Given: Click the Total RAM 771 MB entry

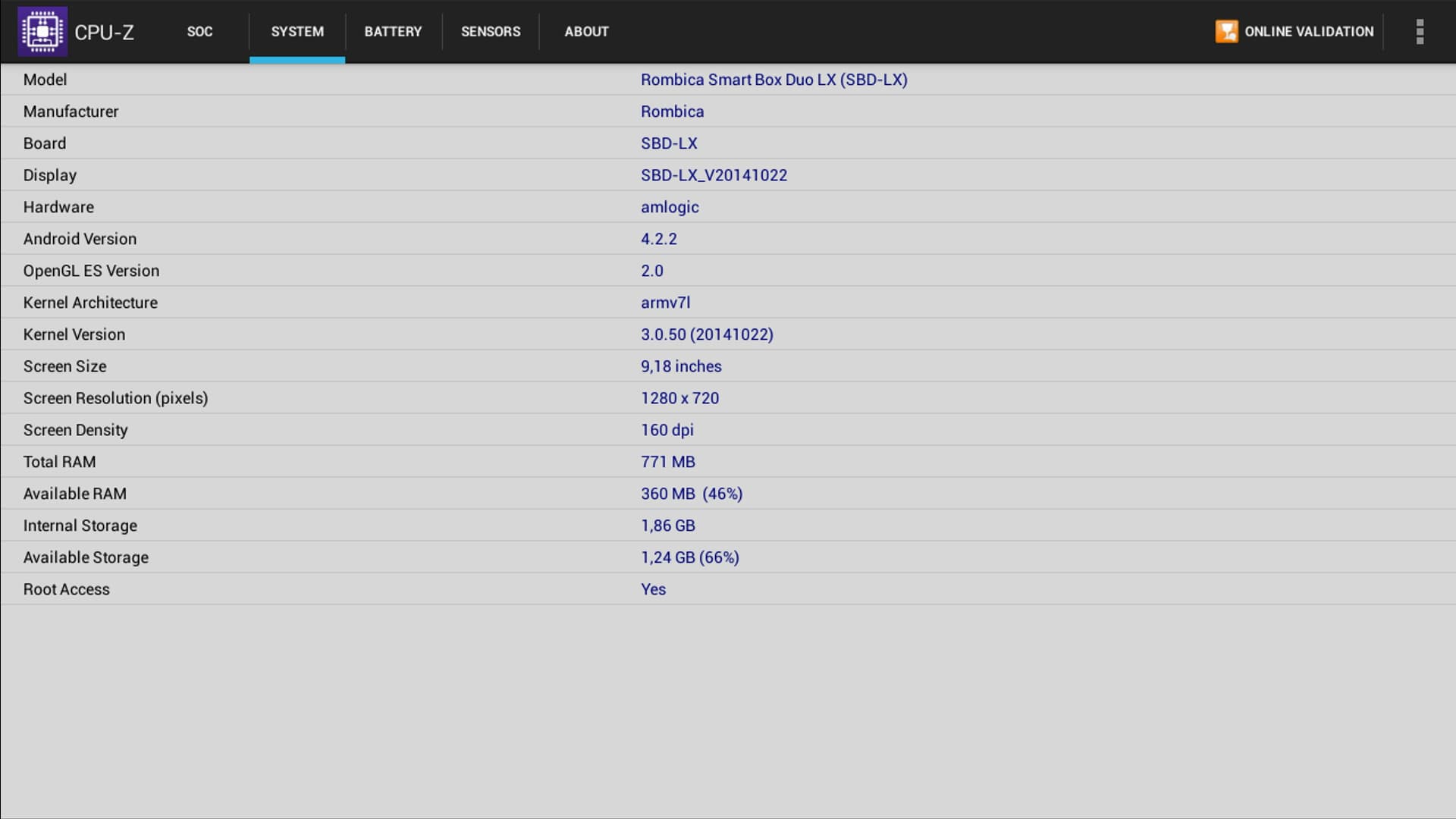Looking at the screenshot, I should click(667, 462).
